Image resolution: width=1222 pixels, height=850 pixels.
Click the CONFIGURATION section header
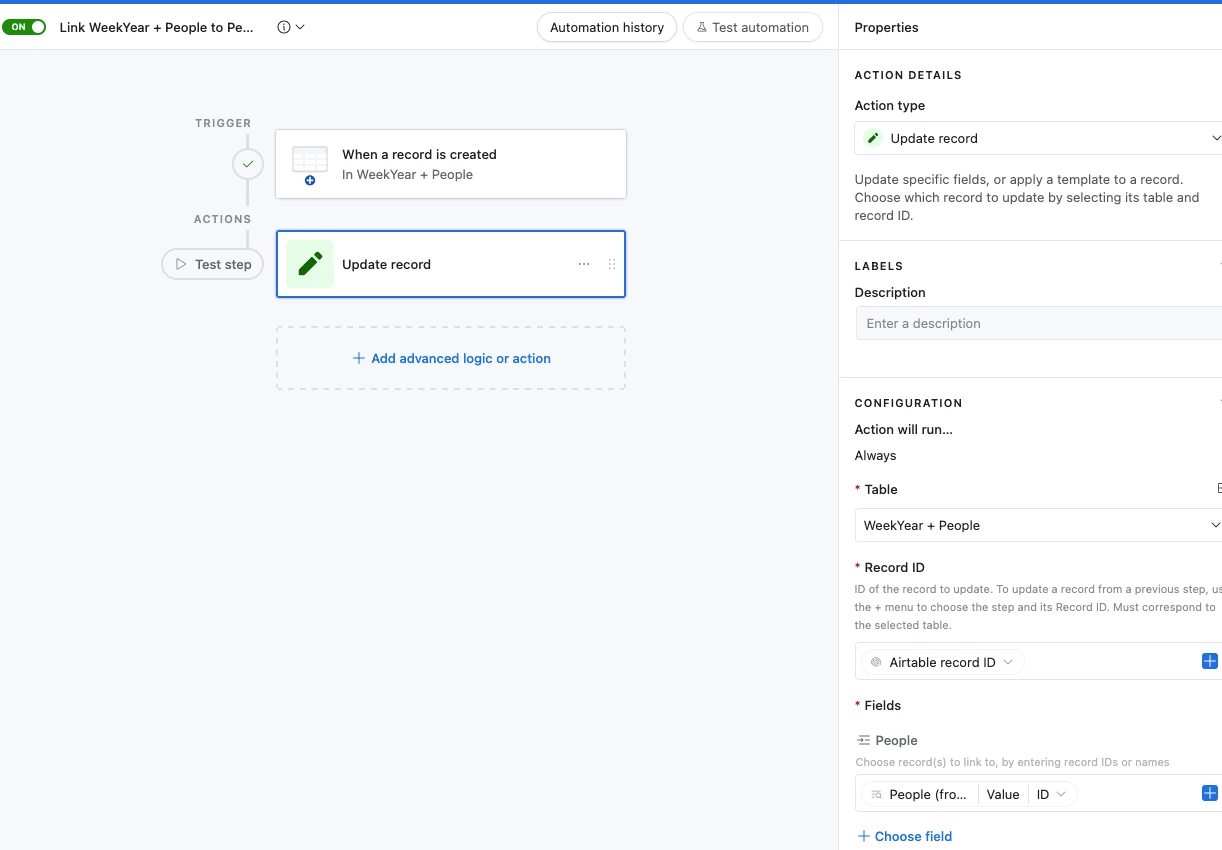click(908, 403)
